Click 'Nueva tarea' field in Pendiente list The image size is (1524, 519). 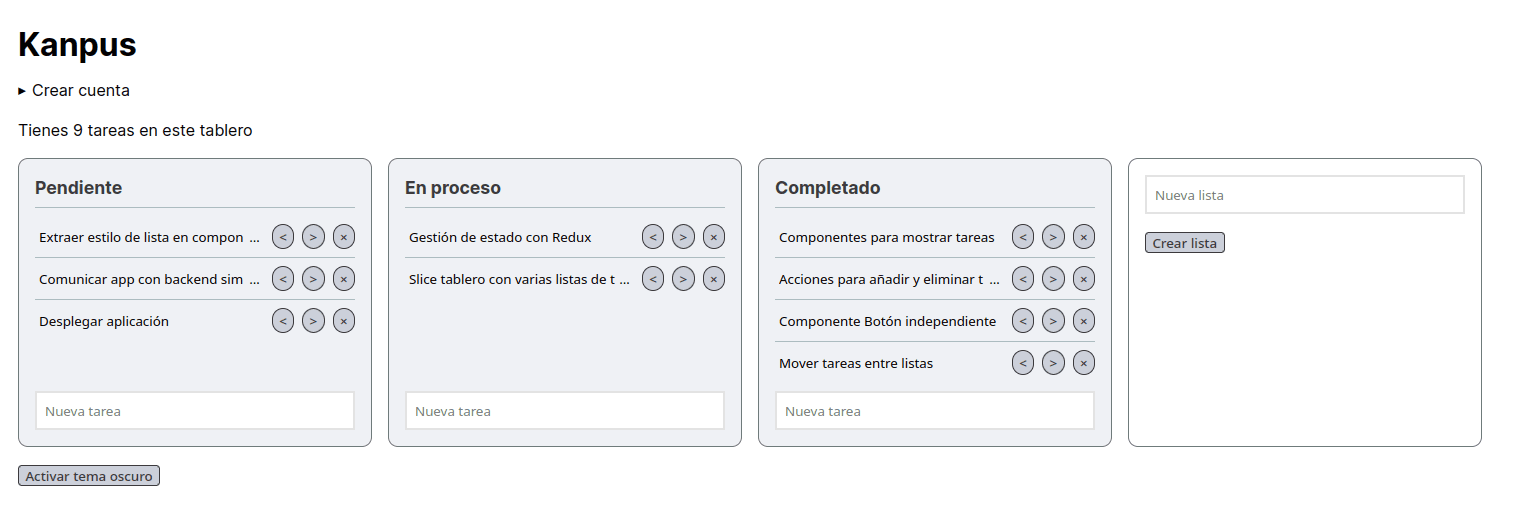[195, 411]
